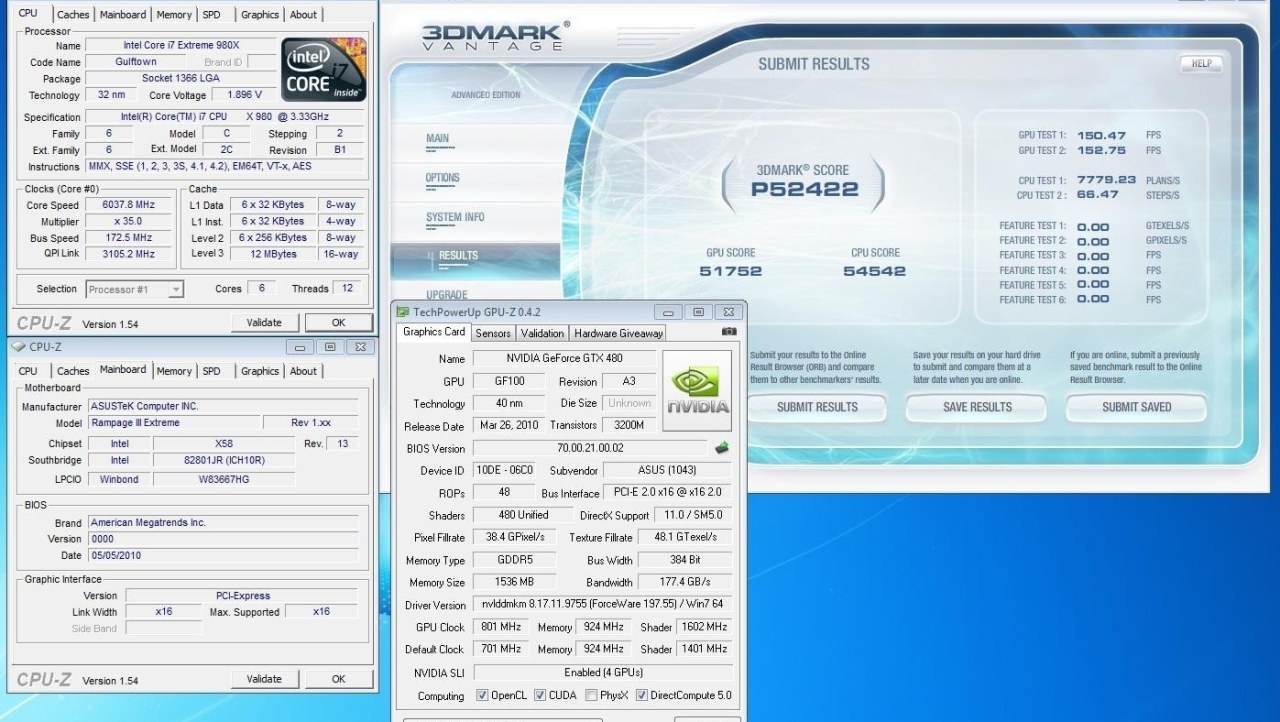Screen dimensions: 1280x722
Task: Open Memory tab in upper CPU-Z window
Action: (174, 15)
